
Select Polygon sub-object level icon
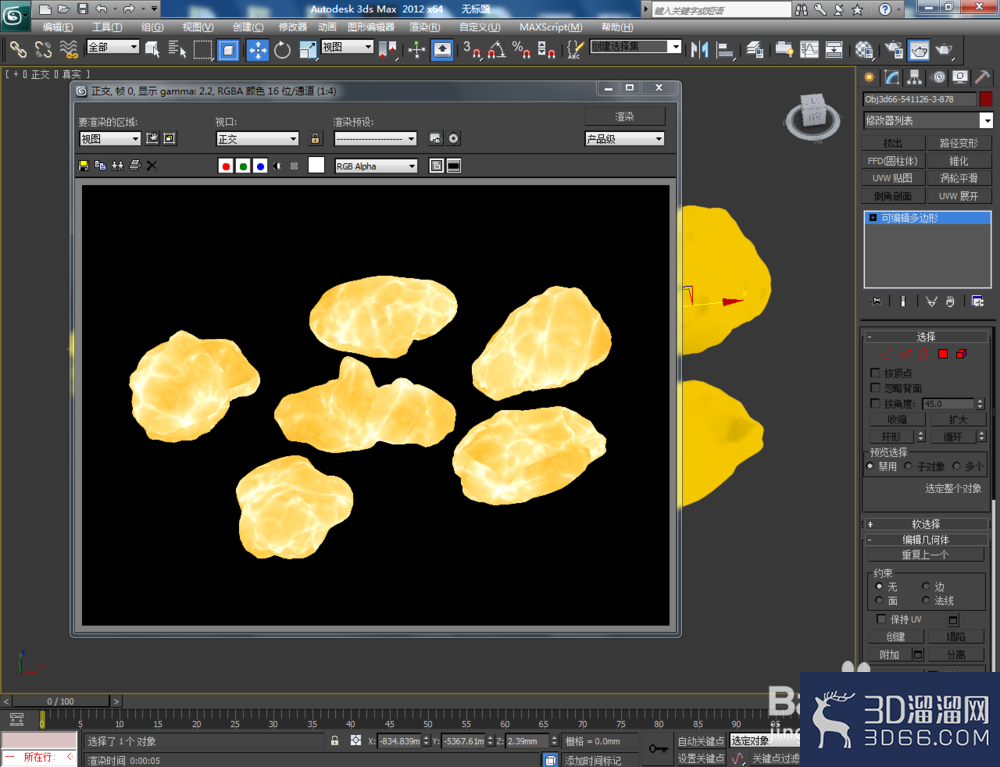tap(943, 354)
